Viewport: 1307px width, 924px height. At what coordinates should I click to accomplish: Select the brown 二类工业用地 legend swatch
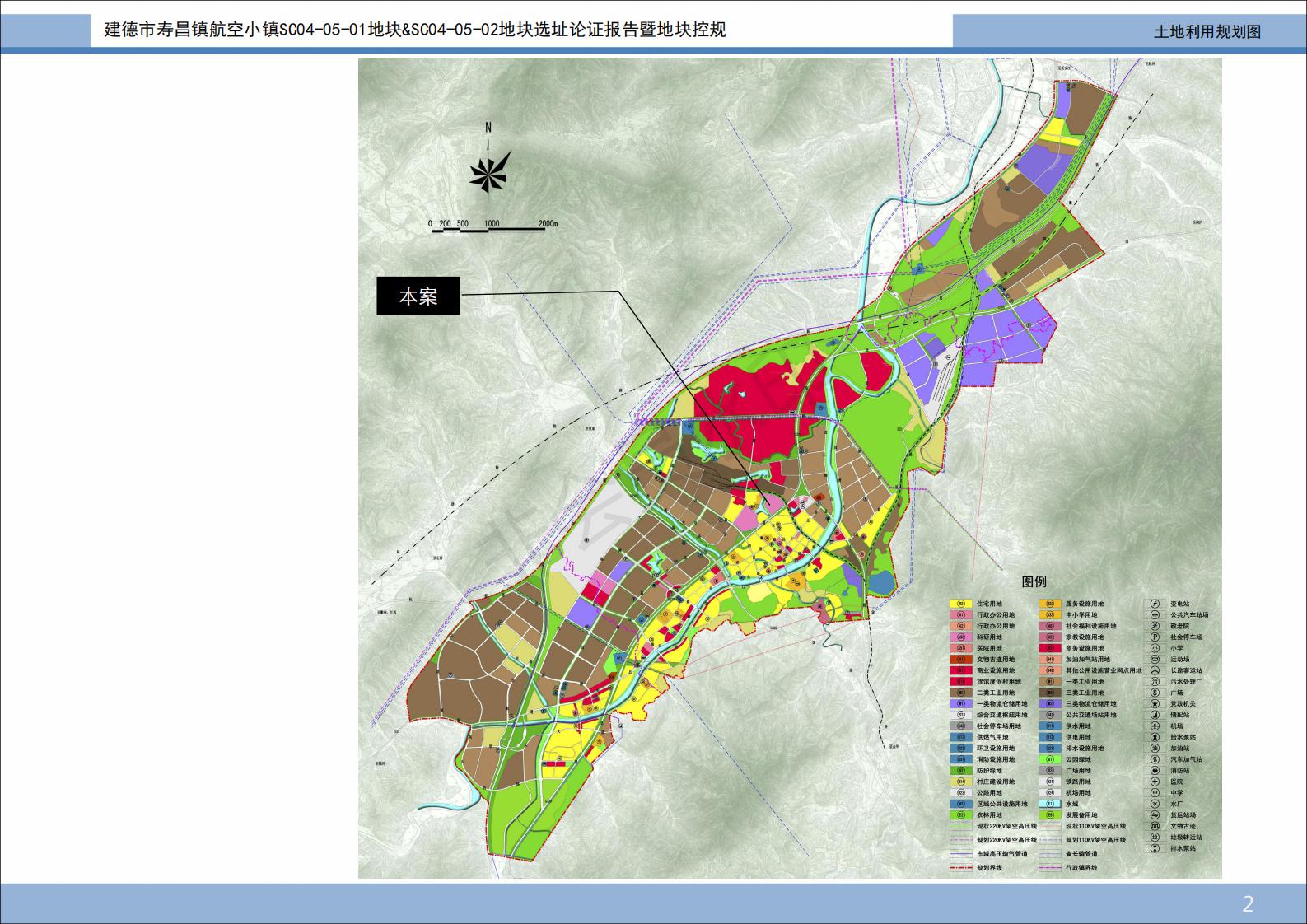961,693
